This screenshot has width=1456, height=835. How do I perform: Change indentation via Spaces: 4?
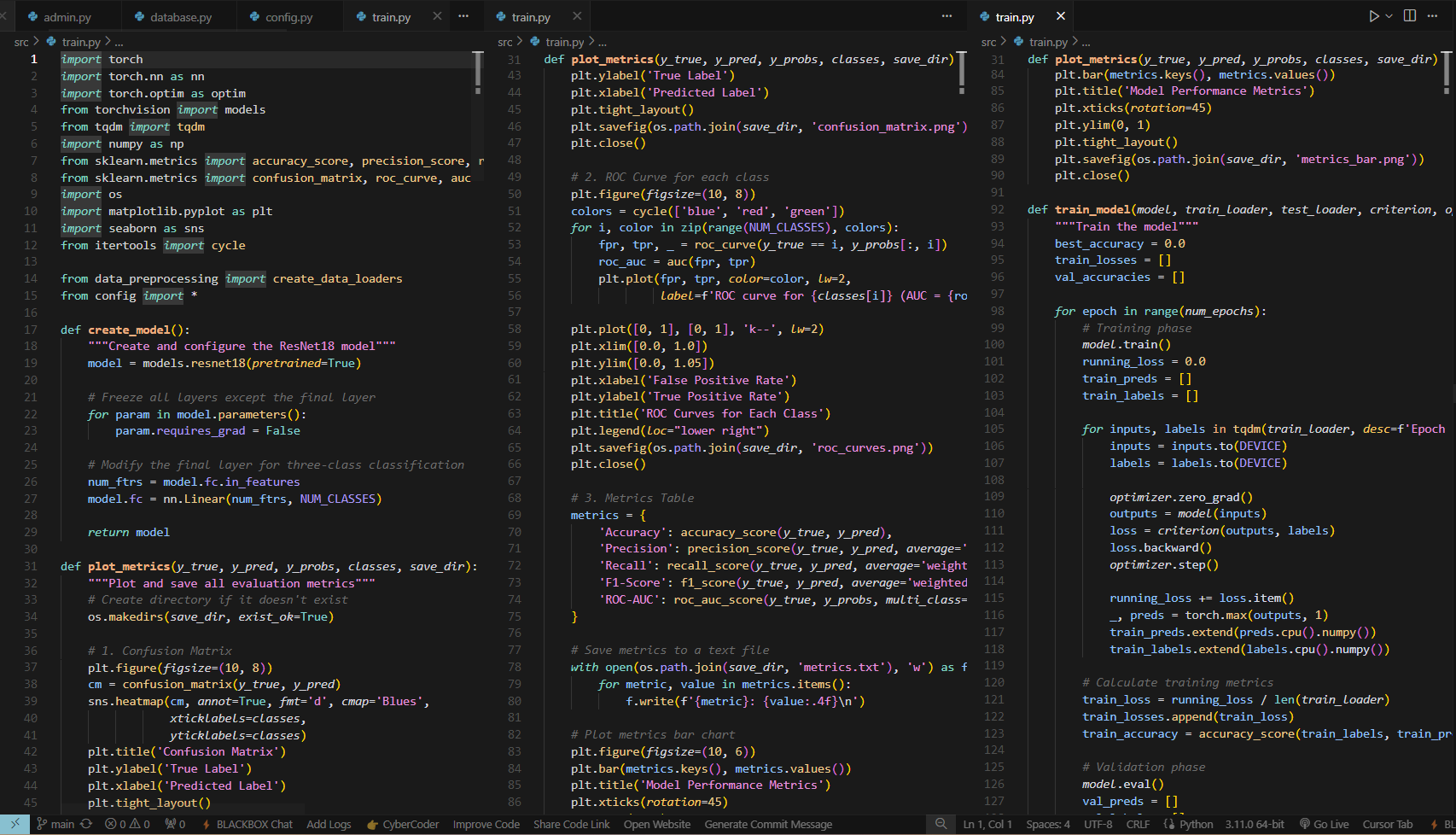pyautogui.click(x=1047, y=824)
